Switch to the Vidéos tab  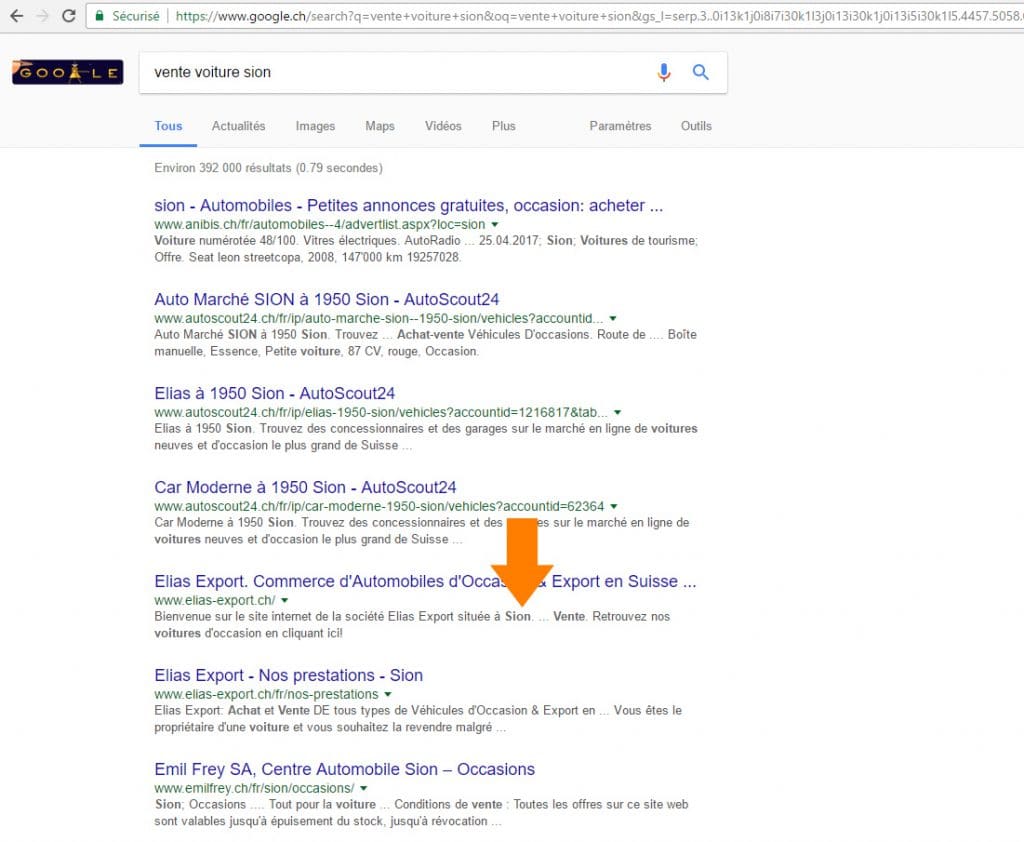coord(443,126)
